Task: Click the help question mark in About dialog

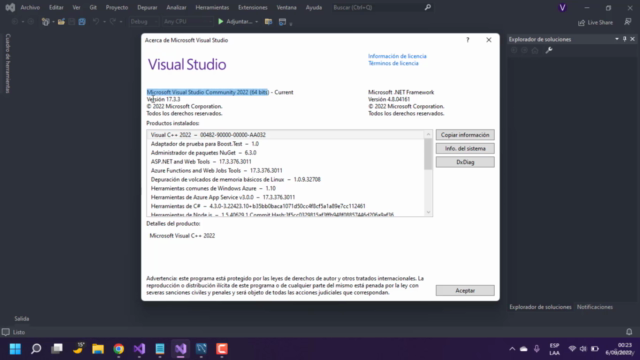Action: (468, 40)
